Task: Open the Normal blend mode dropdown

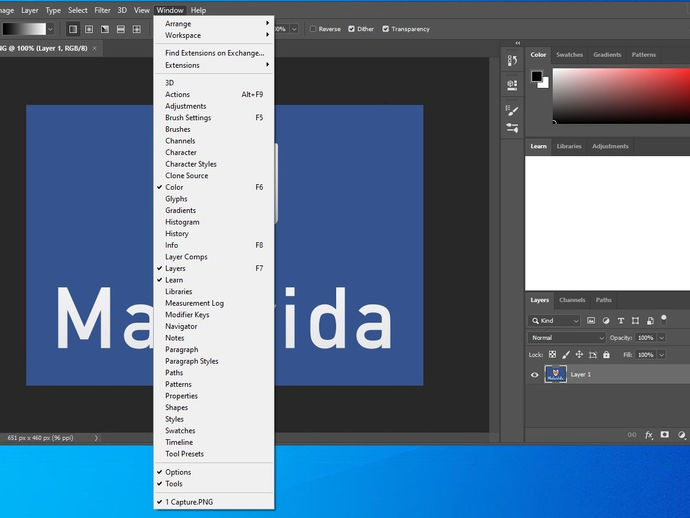Action: [x=567, y=338]
